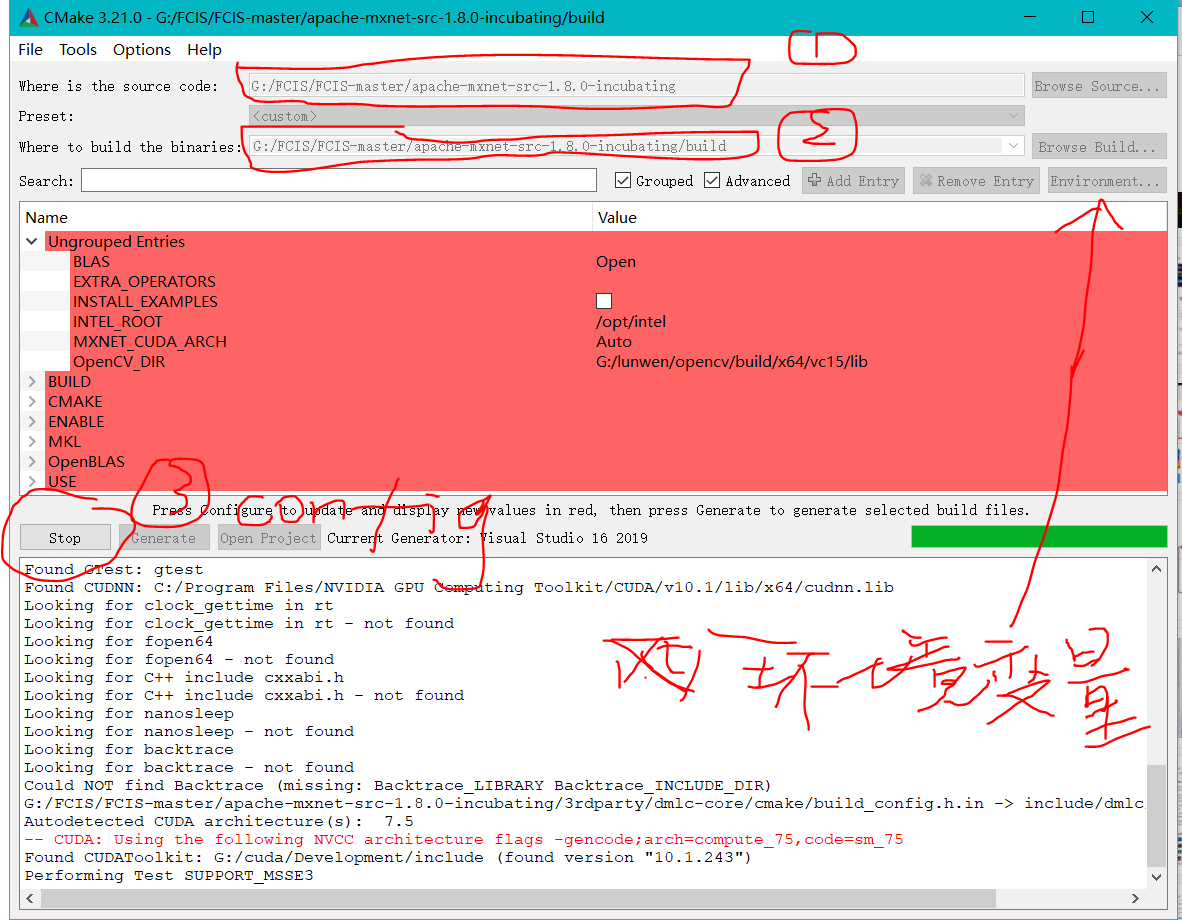Viewport: 1182px width, 920px height.
Task: Select the BLAS entry row
Action: click(91, 262)
